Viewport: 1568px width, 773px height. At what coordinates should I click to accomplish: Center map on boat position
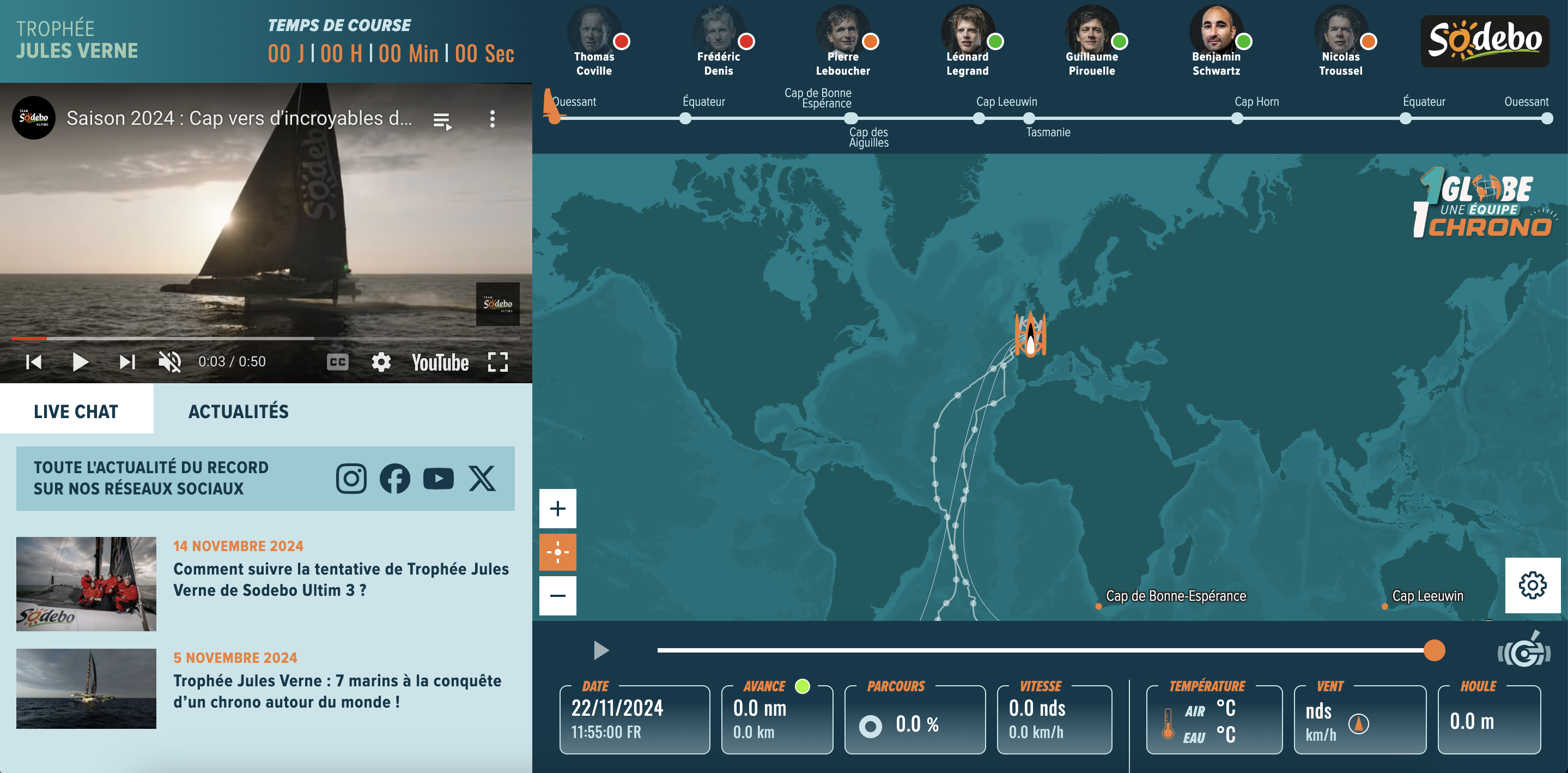pos(557,552)
